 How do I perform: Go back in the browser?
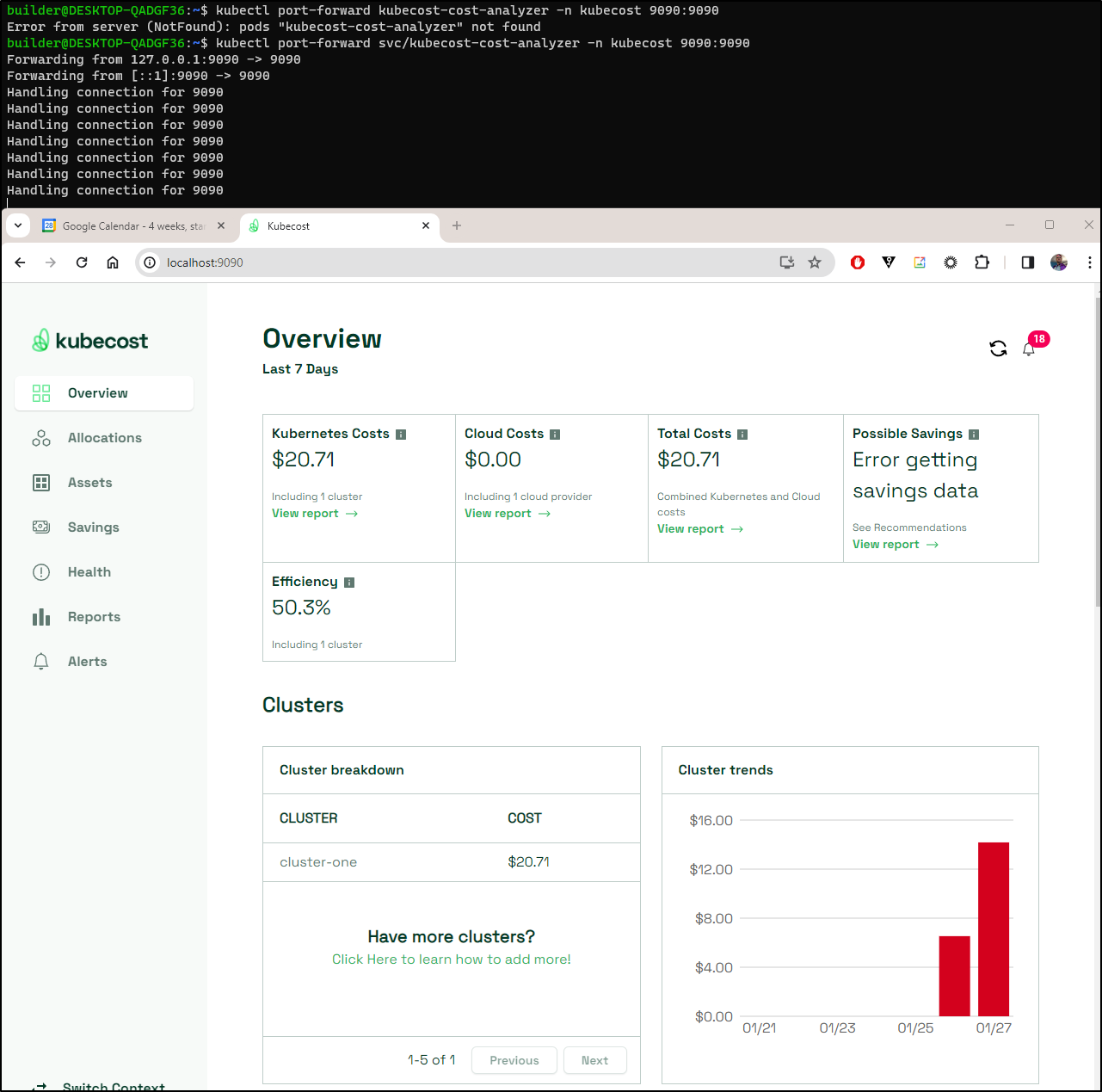pyautogui.click(x=21, y=262)
